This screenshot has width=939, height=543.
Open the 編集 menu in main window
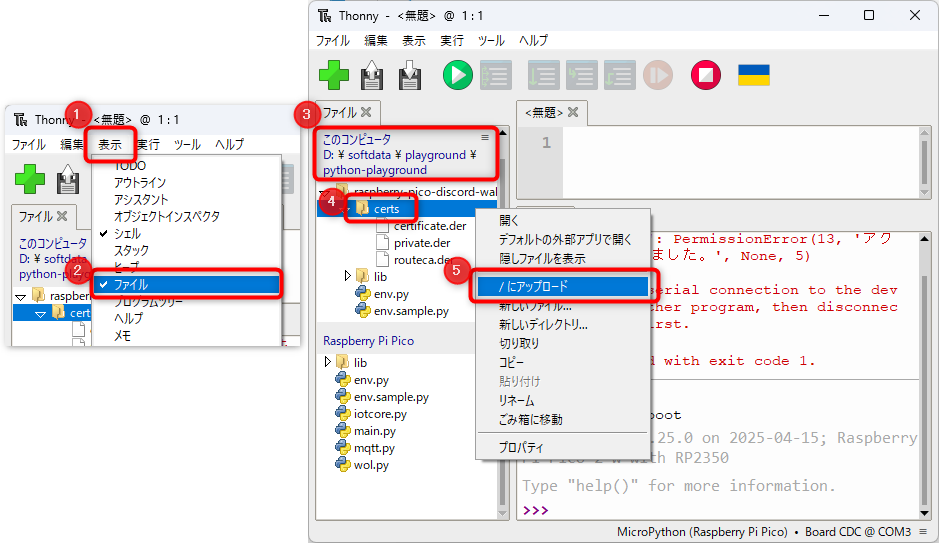coord(375,40)
